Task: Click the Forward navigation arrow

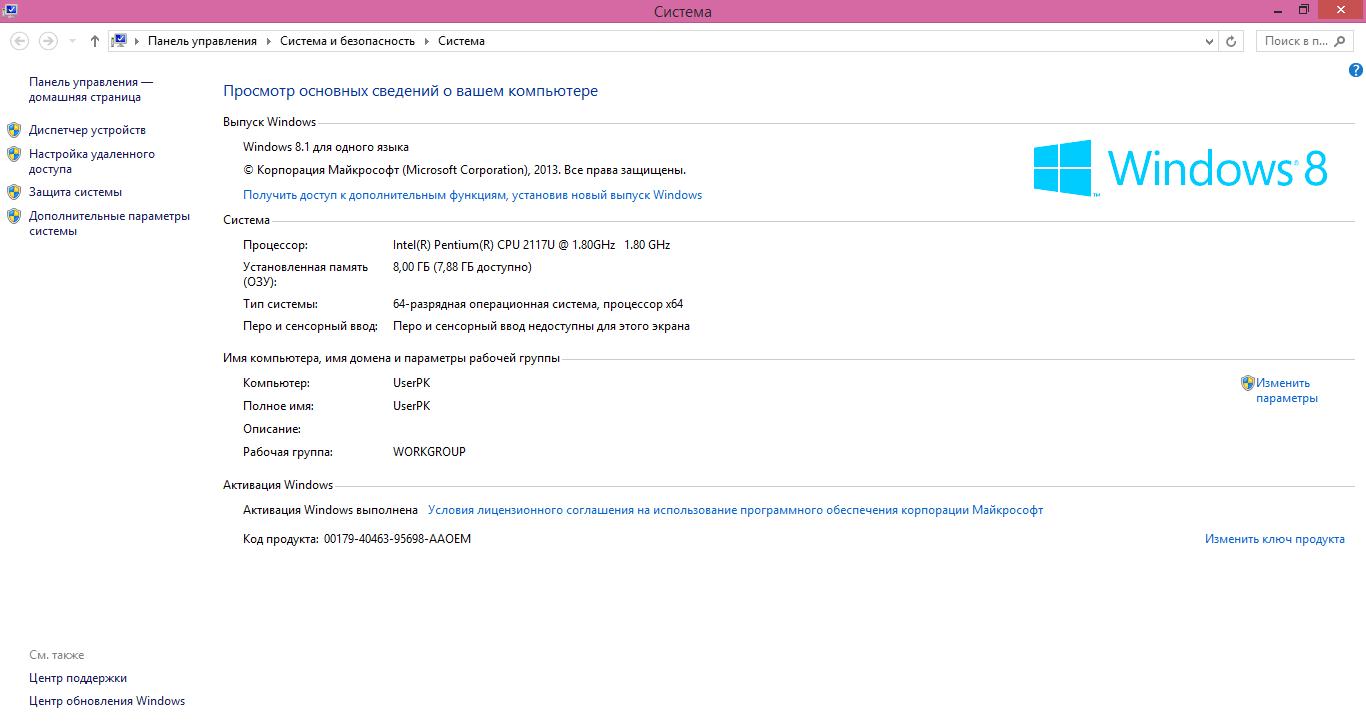Action: tap(47, 41)
